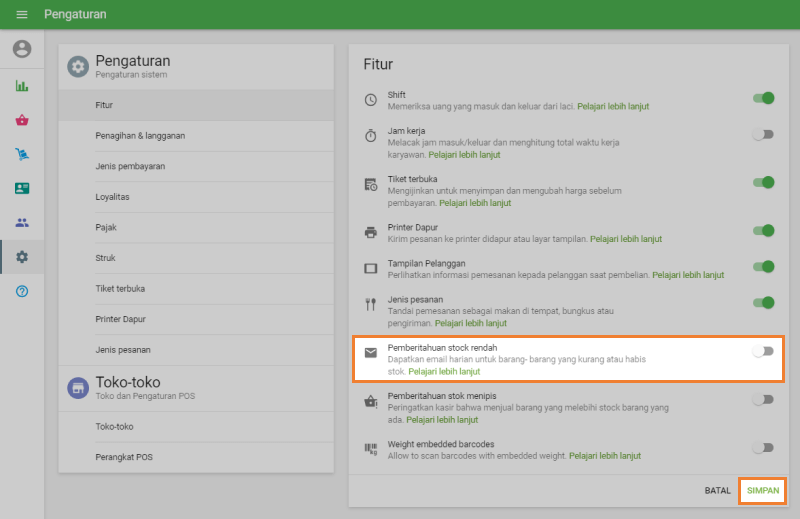Viewport: 800px width, 519px height.
Task: Open the hamburger navigation menu
Action: point(22,15)
